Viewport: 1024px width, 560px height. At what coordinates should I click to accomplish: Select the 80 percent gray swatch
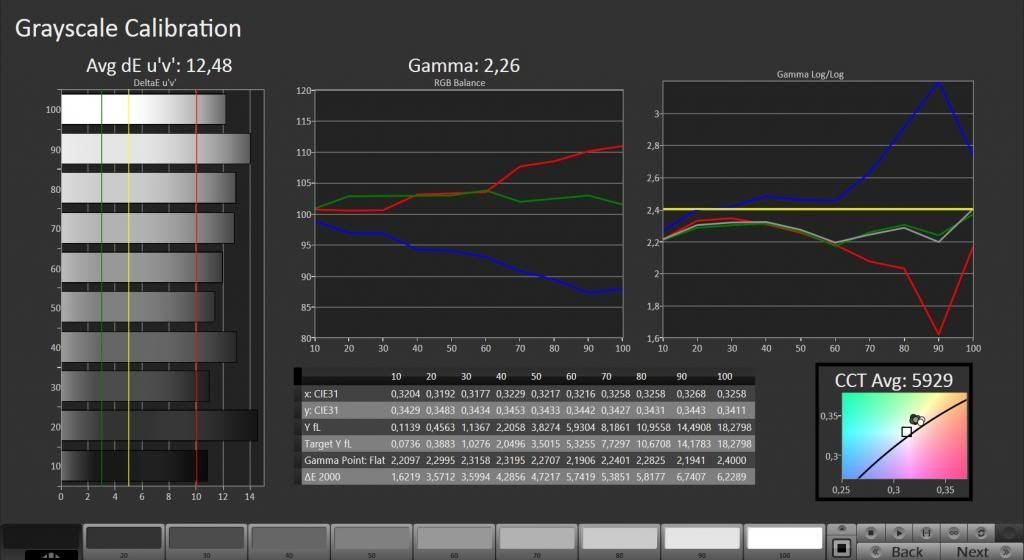pyautogui.click(x=619, y=540)
